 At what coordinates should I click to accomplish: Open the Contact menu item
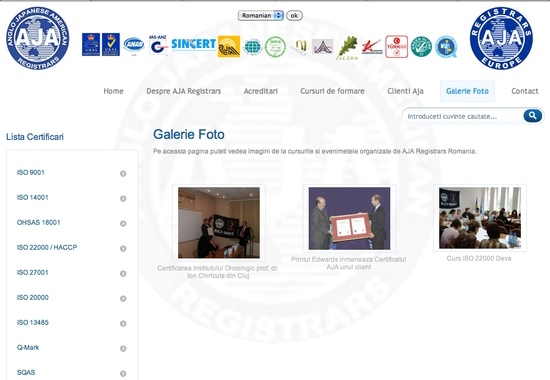point(524,91)
